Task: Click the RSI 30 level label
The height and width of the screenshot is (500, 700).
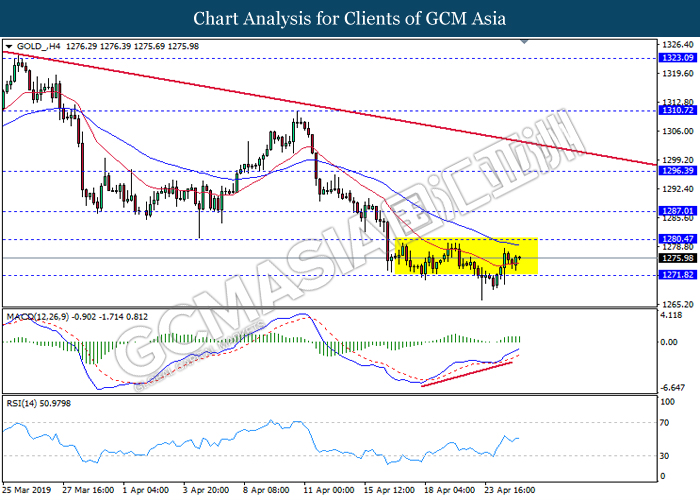Action: tap(664, 455)
